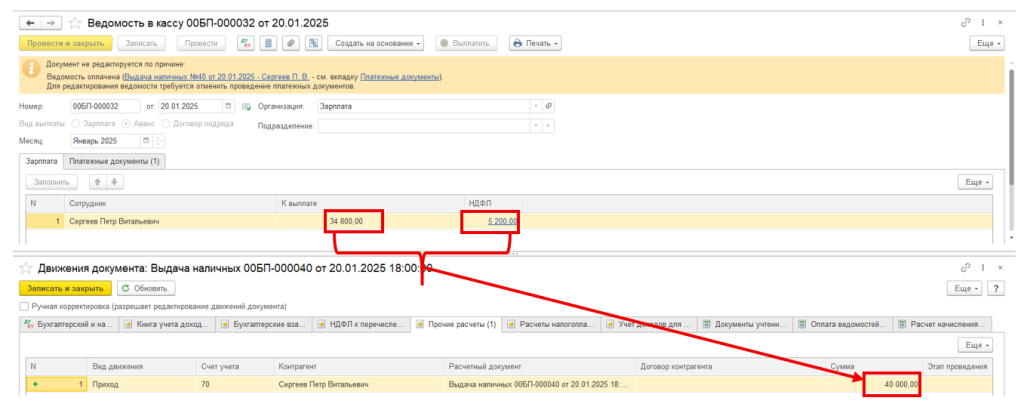Open the Расчеты налогопла... tab
This screenshot has width=1024, height=407.
point(552,323)
